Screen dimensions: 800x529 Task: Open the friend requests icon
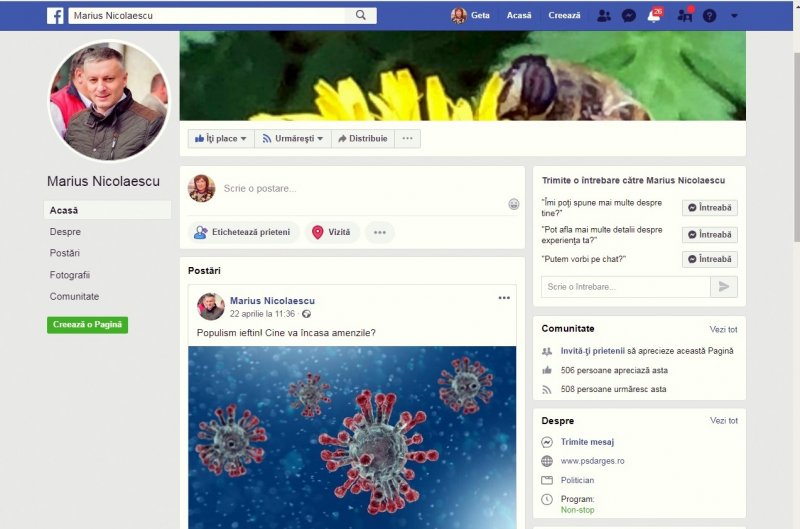pyautogui.click(x=604, y=16)
